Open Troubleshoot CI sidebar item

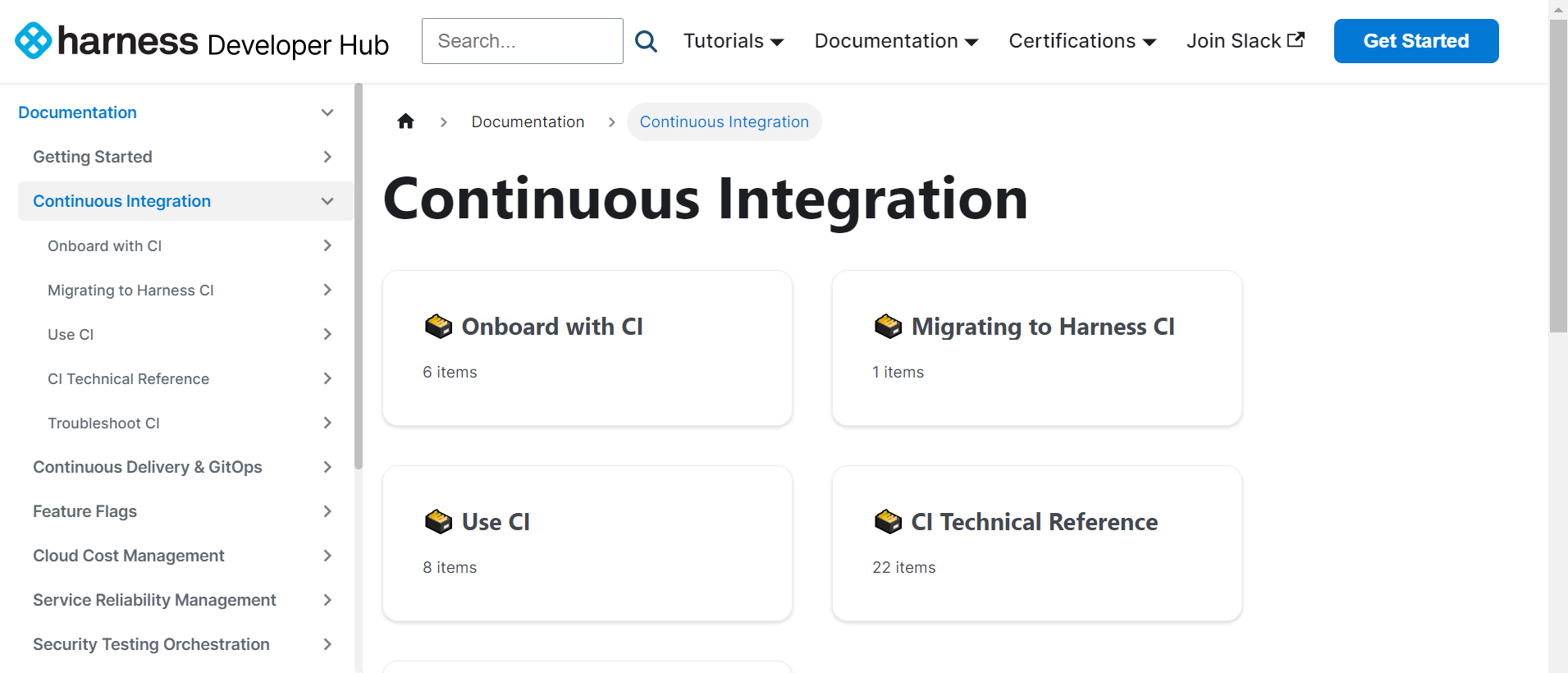(103, 423)
